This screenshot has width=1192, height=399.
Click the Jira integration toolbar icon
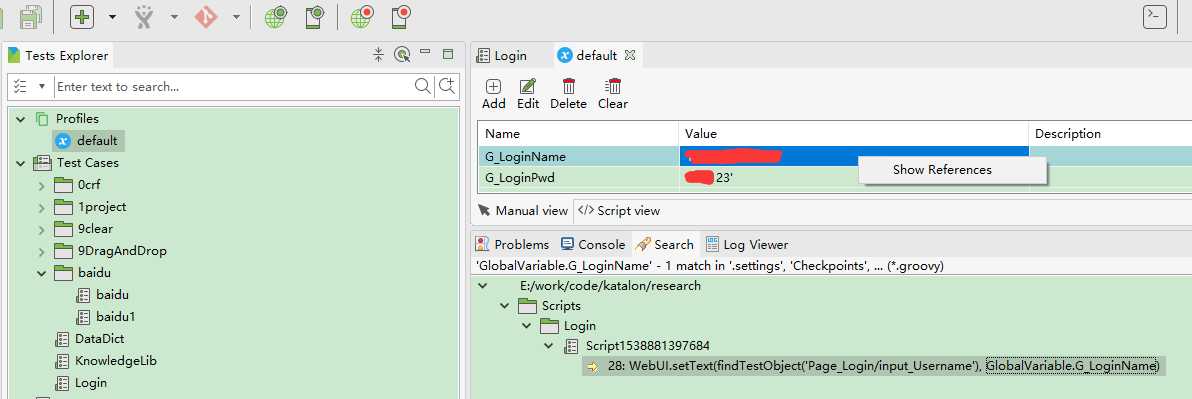pos(144,17)
